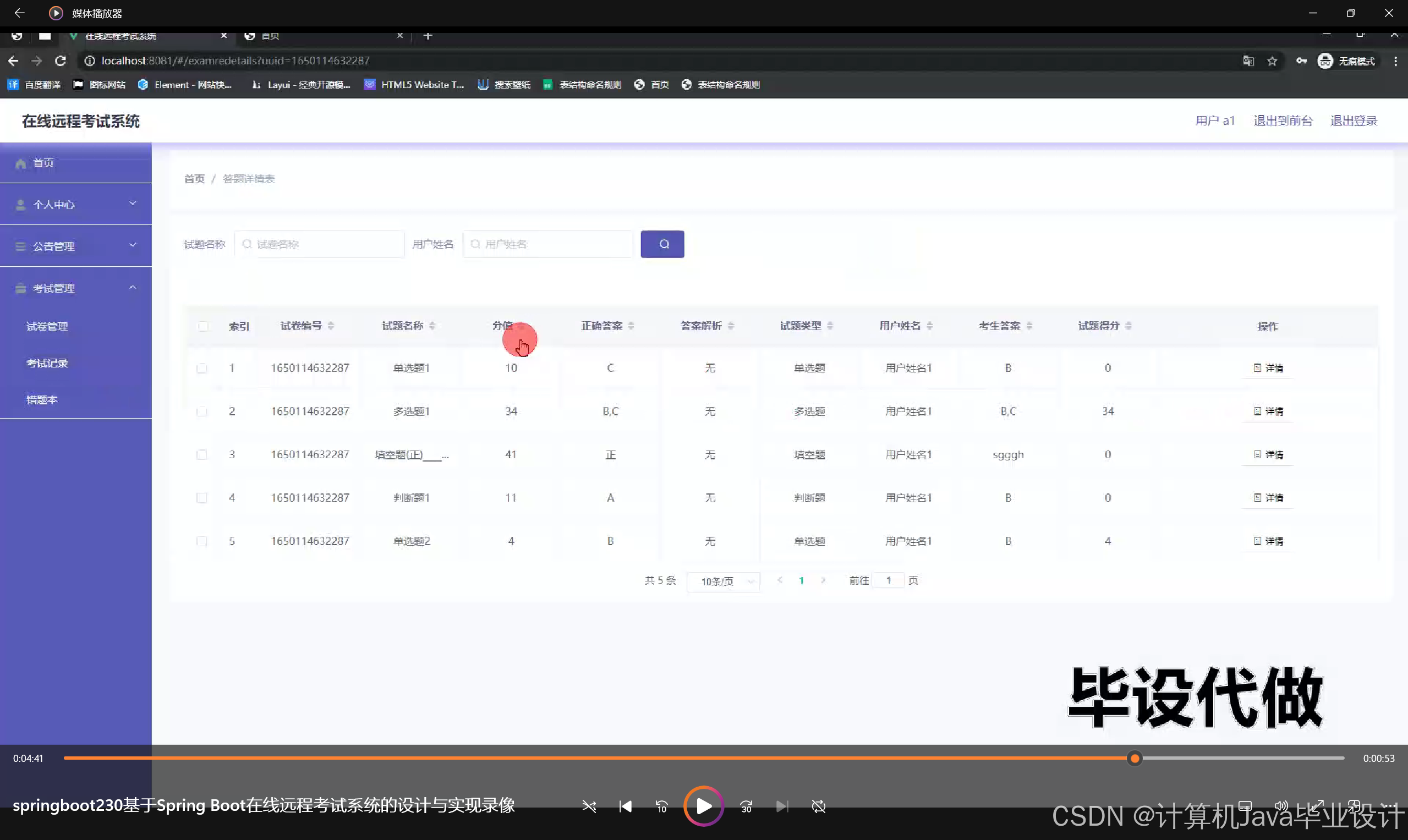
Task: Open 考试记录 in the sidebar
Action: tap(47, 363)
